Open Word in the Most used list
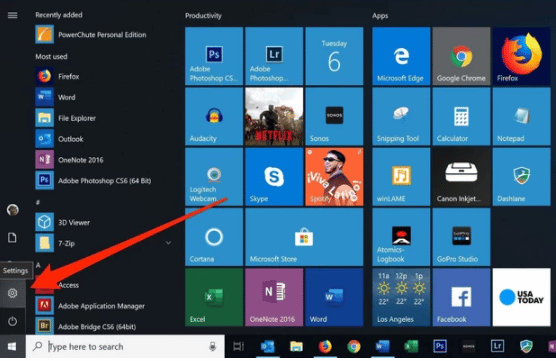This screenshot has width=556, height=361. (x=55, y=97)
